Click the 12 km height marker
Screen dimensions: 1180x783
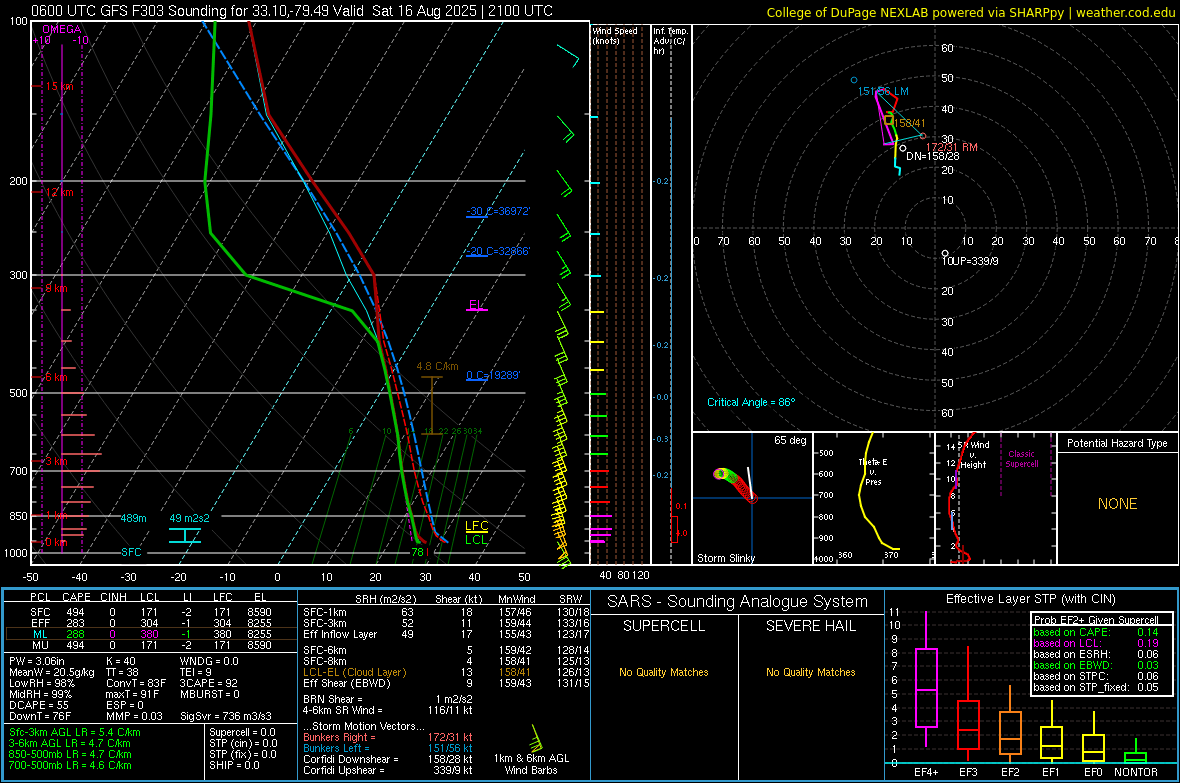click(59, 192)
